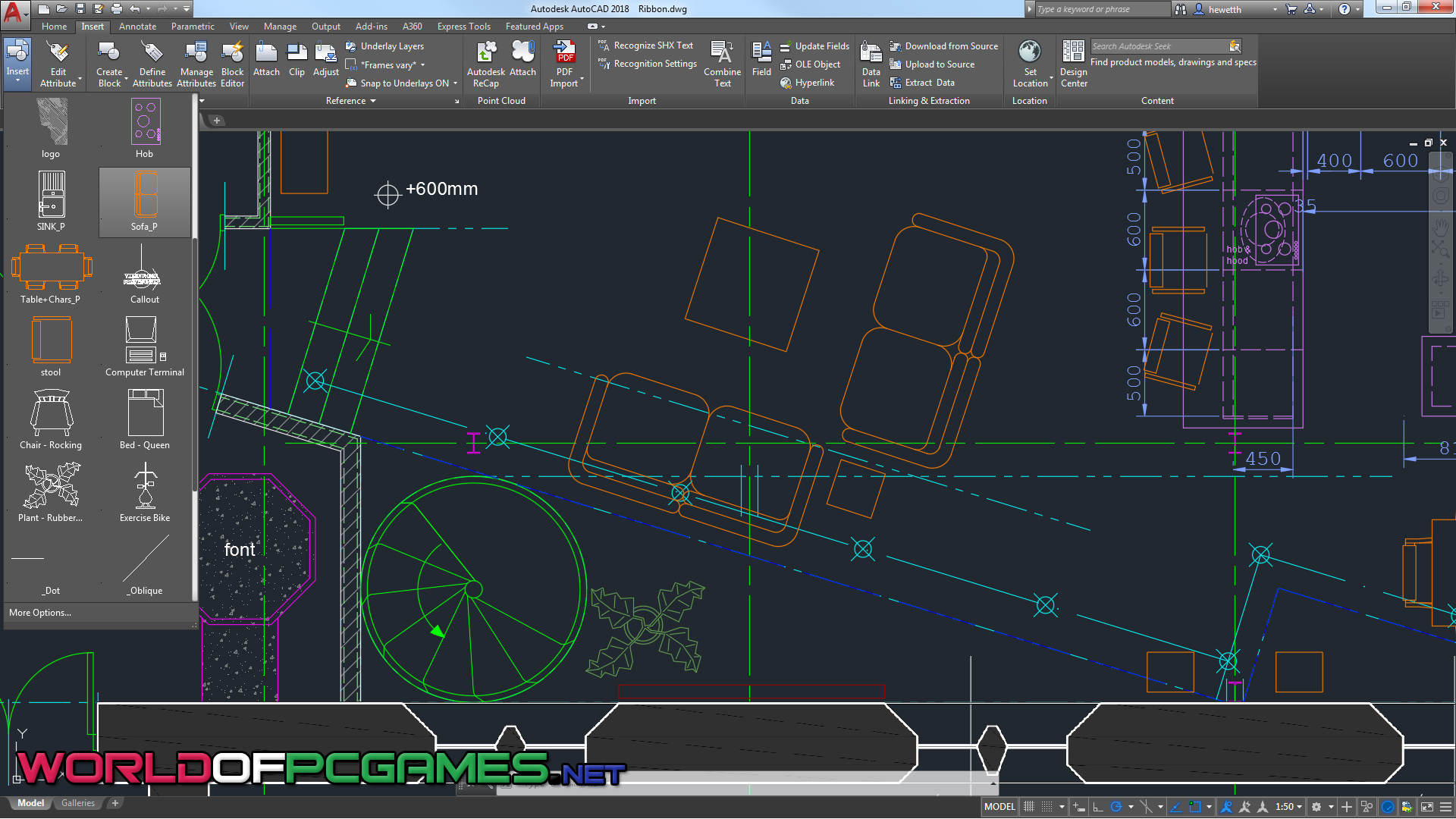This screenshot has width=1456, height=819.
Task: Open Snap to Underlays ON dropdown
Action: [x=456, y=83]
